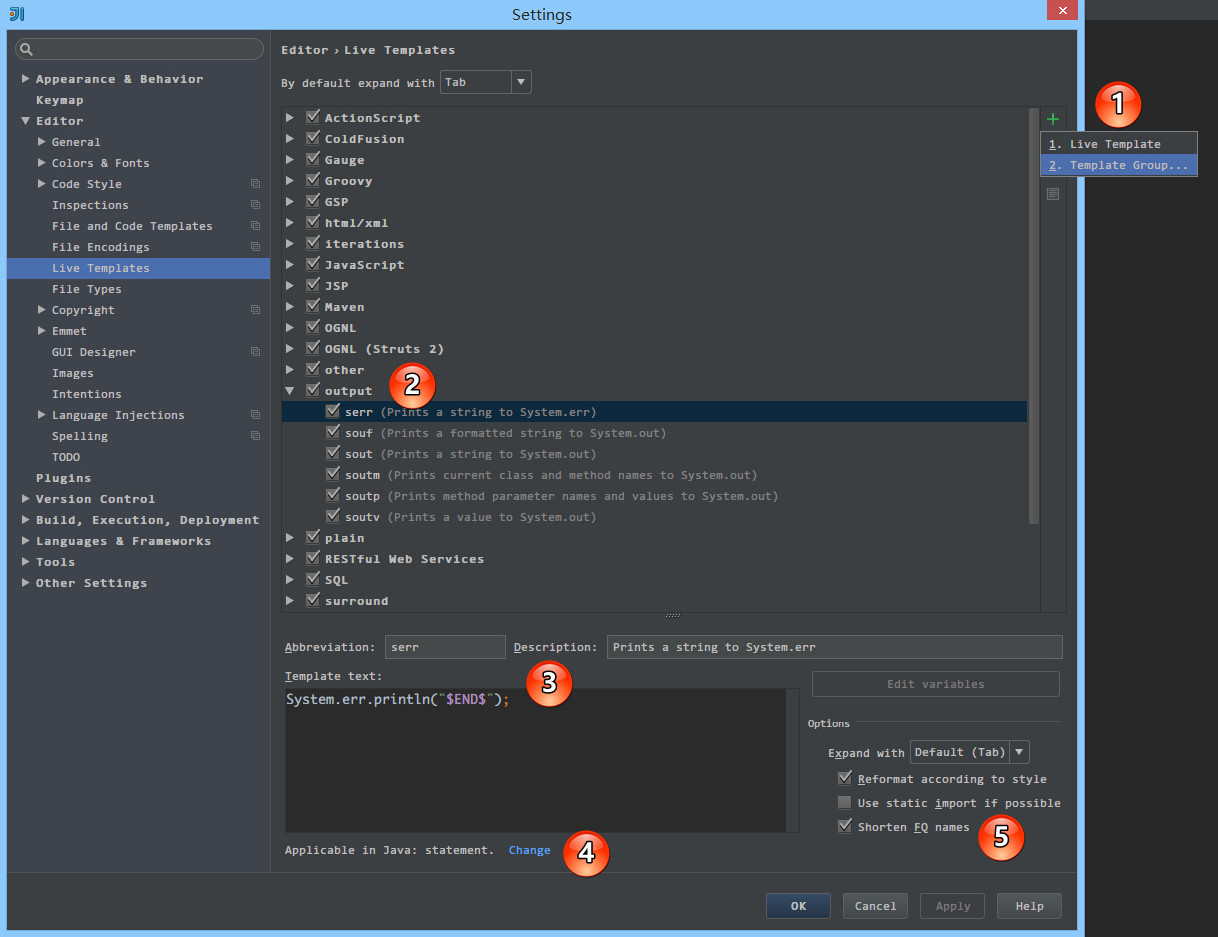Collapse the output template group
The width and height of the screenshot is (1218, 937).
point(290,391)
